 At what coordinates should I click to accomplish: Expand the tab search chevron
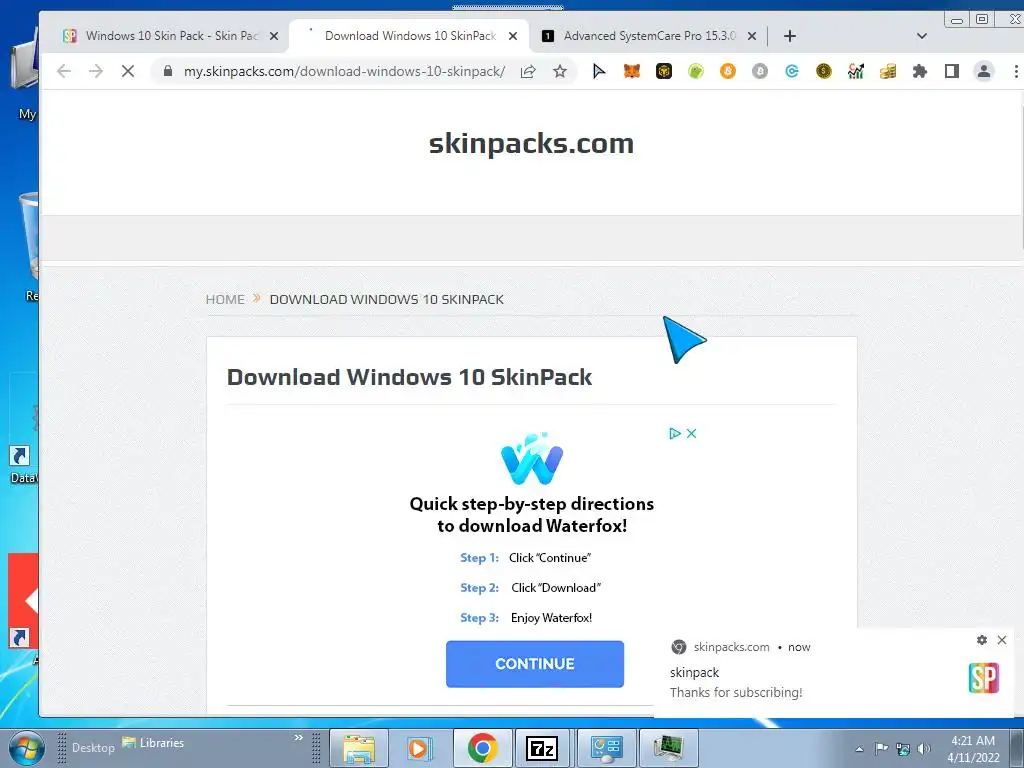tap(921, 36)
